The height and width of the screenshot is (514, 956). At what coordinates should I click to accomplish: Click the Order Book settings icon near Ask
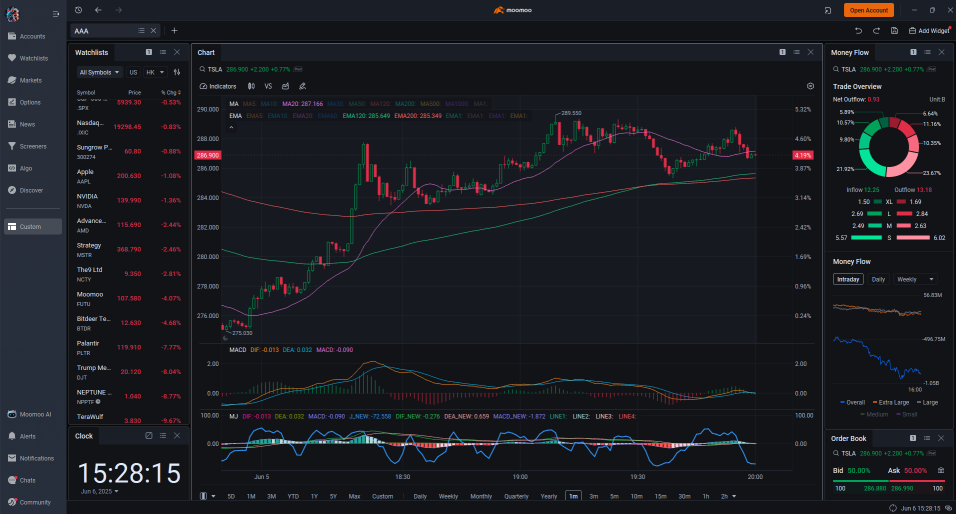pos(941,471)
